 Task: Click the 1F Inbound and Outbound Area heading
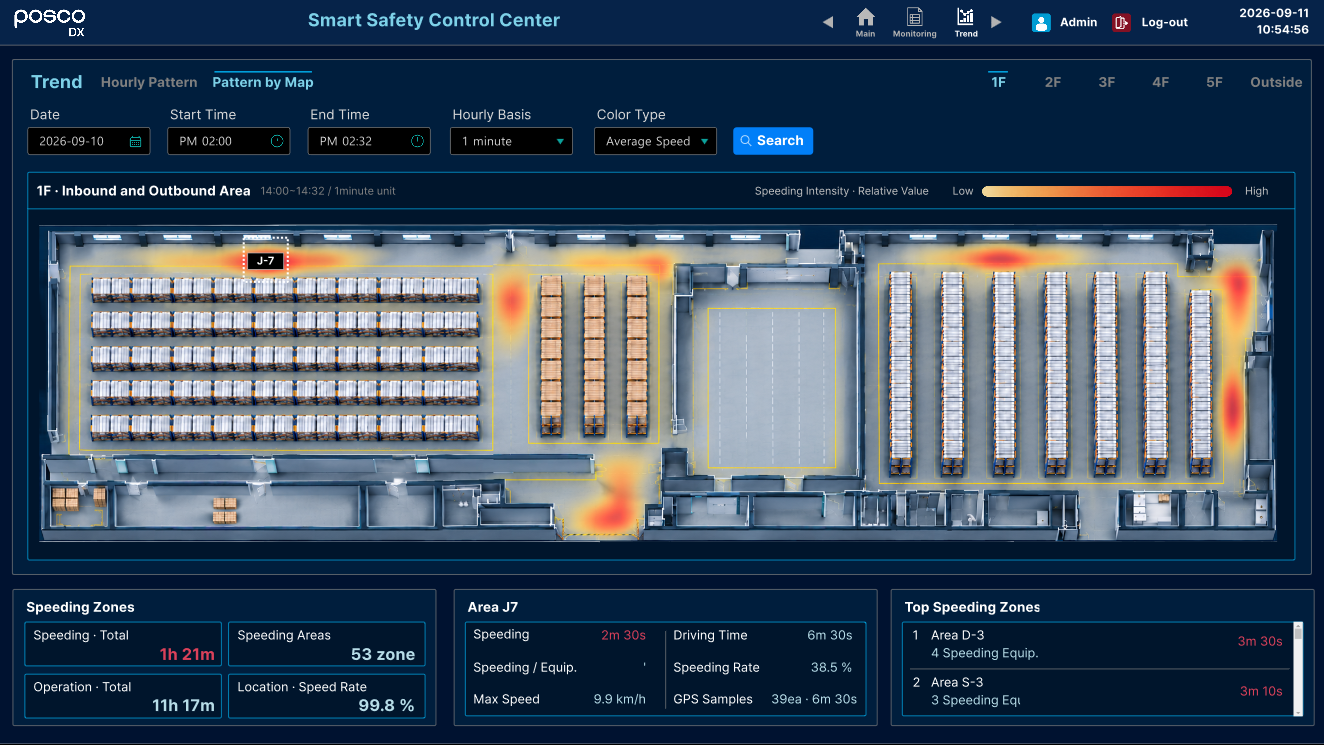pyautogui.click(x=144, y=190)
